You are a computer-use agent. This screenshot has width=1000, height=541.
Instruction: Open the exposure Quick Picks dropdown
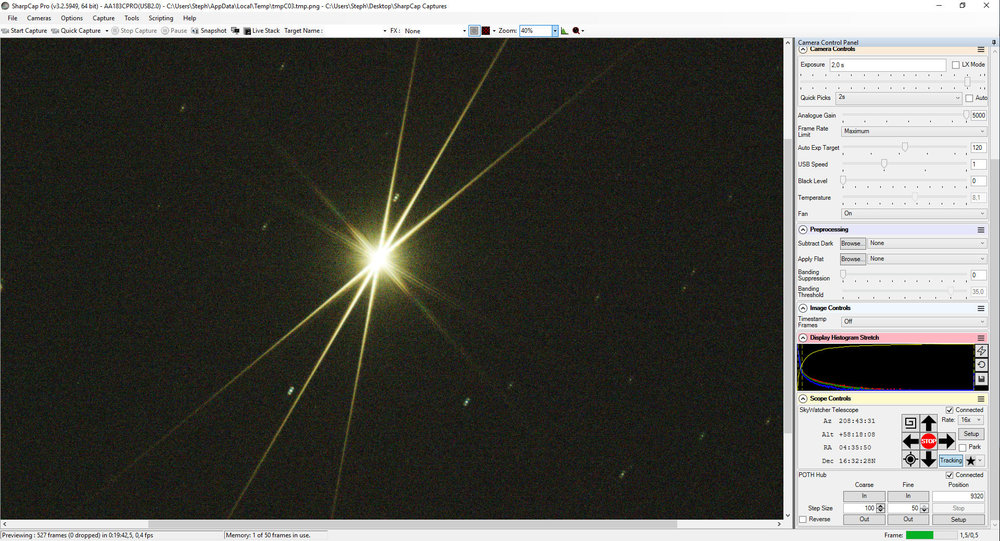pyautogui.click(x=899, y=98)
